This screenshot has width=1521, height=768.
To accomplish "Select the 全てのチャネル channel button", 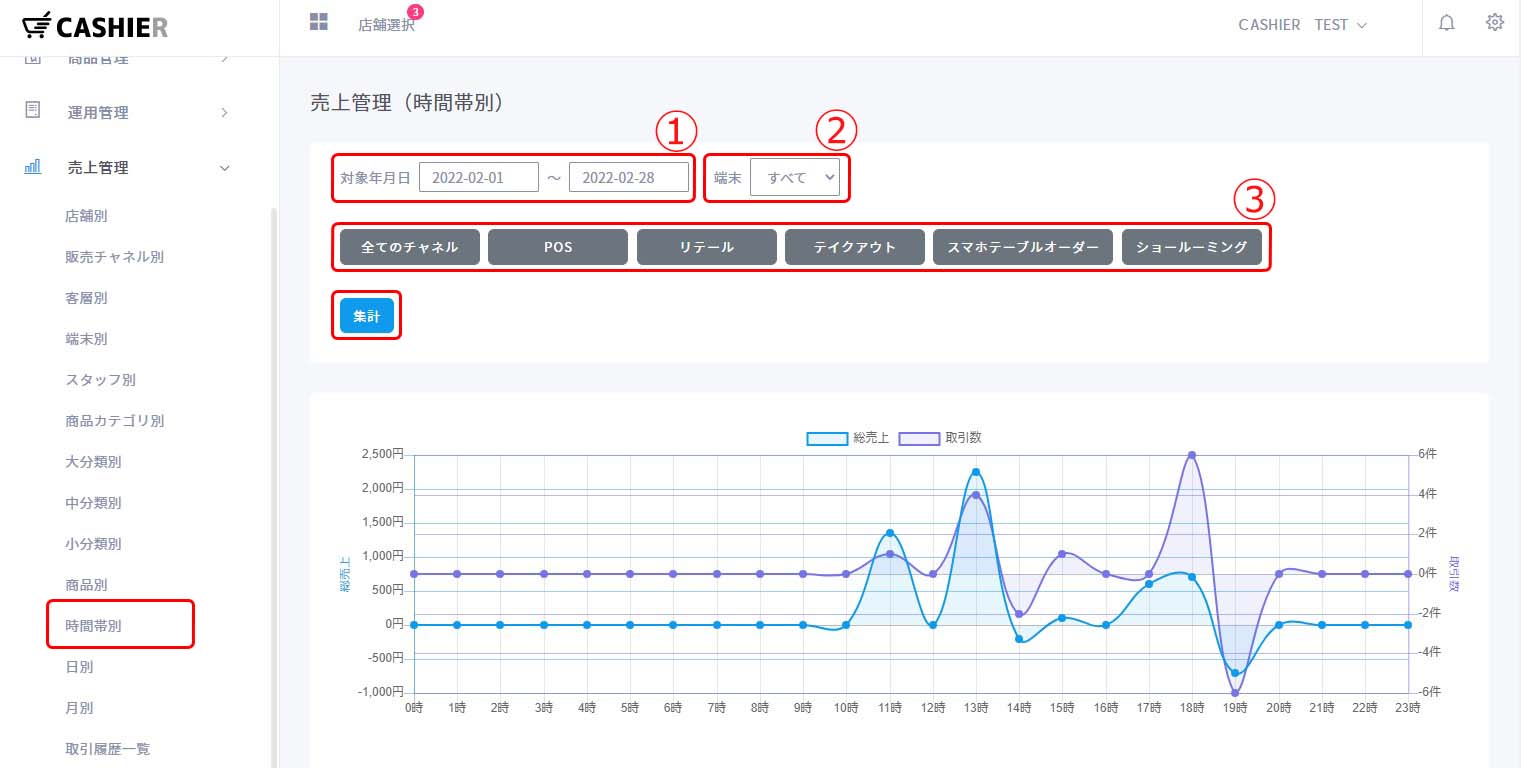I will (410, 247).
